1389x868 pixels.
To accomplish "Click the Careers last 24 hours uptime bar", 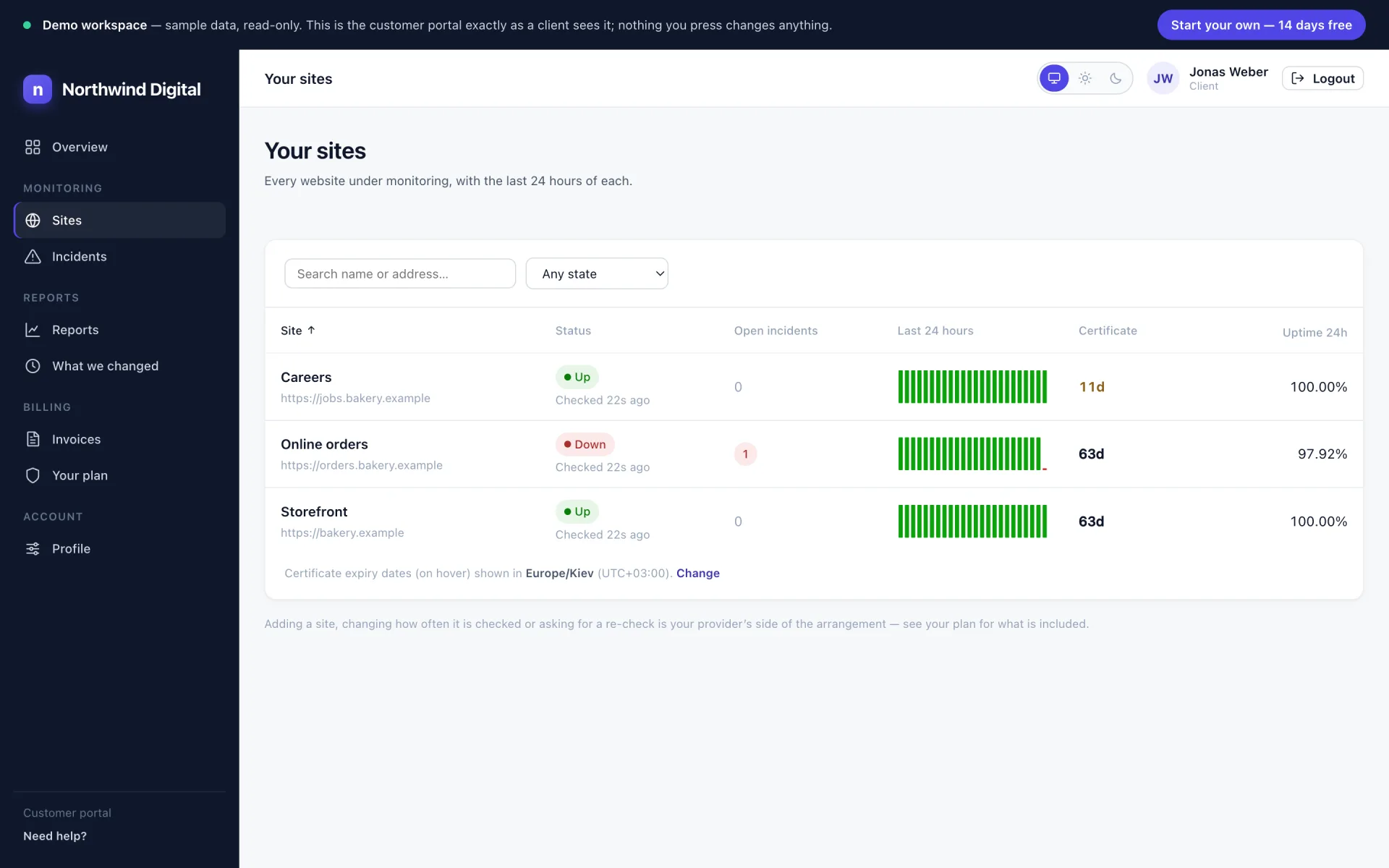I will [x=972, y=387].
